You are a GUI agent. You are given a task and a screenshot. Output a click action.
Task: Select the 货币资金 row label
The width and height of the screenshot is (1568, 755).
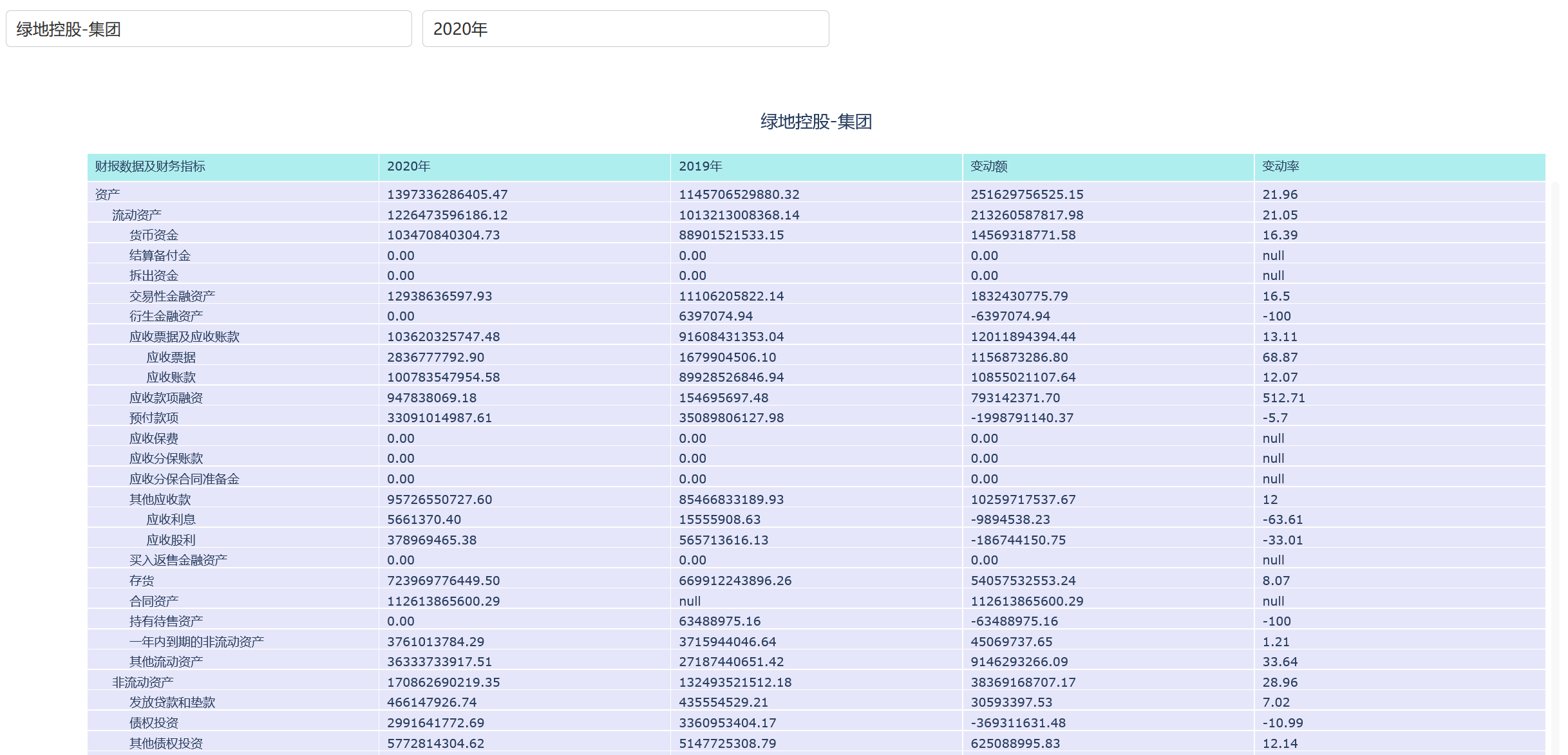(x=154, y=235)
